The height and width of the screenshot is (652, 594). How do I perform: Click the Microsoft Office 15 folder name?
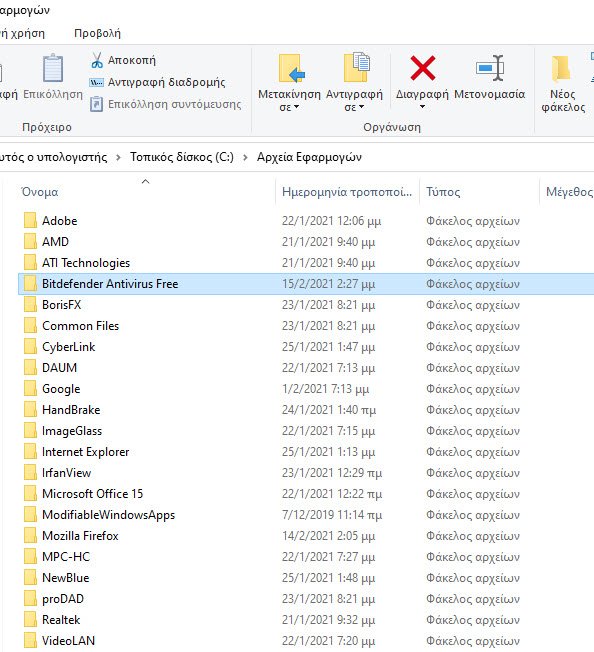click(x=92, y=494)
